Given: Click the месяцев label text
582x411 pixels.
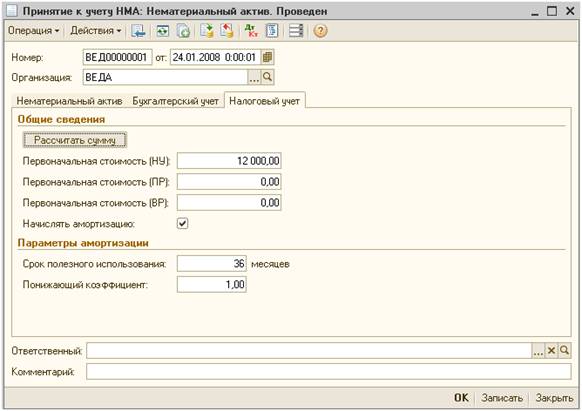Looking at the screenshot, I should point(270,264).
